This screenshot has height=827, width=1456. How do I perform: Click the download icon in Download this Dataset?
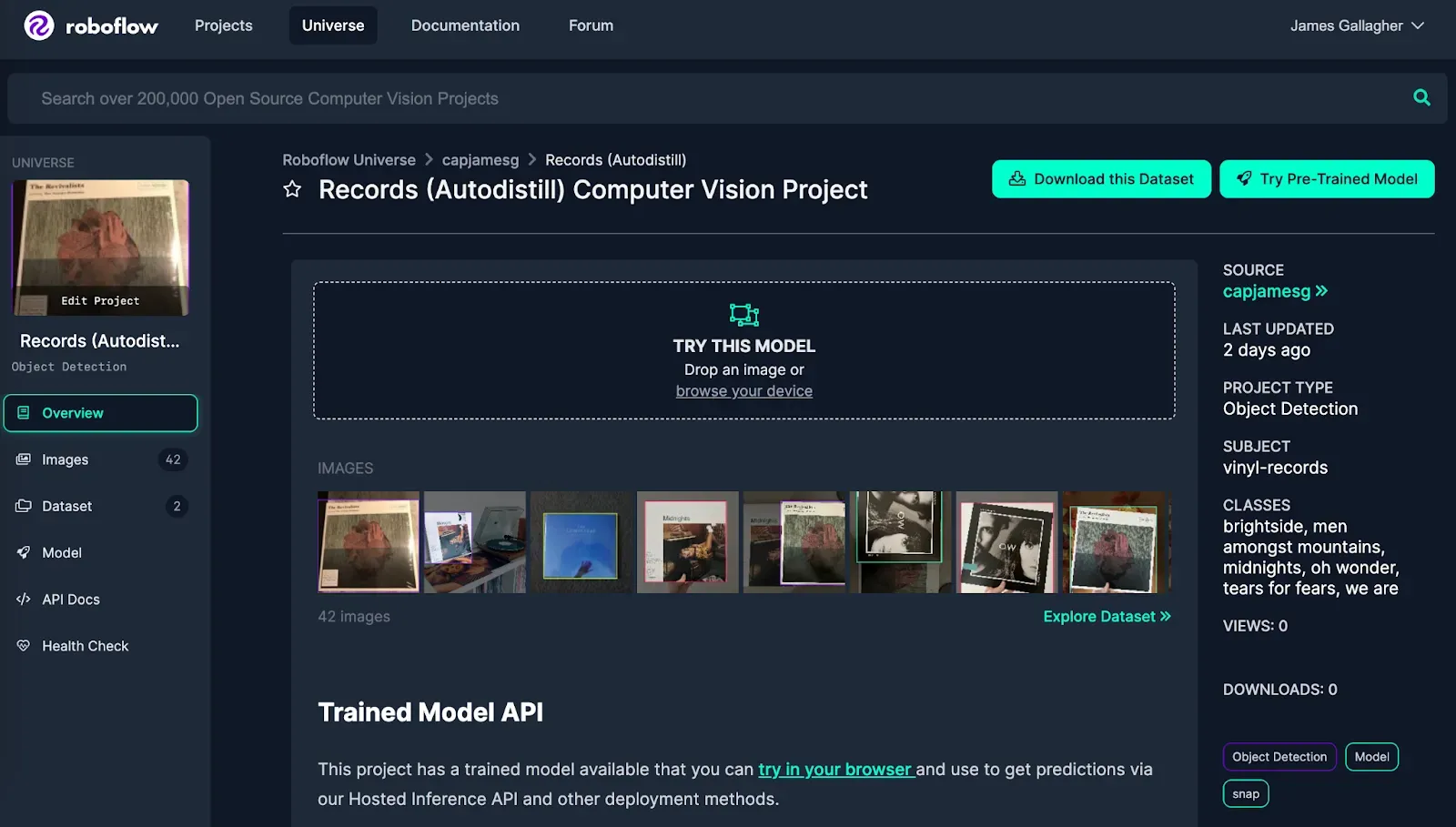coord(1017,178)
